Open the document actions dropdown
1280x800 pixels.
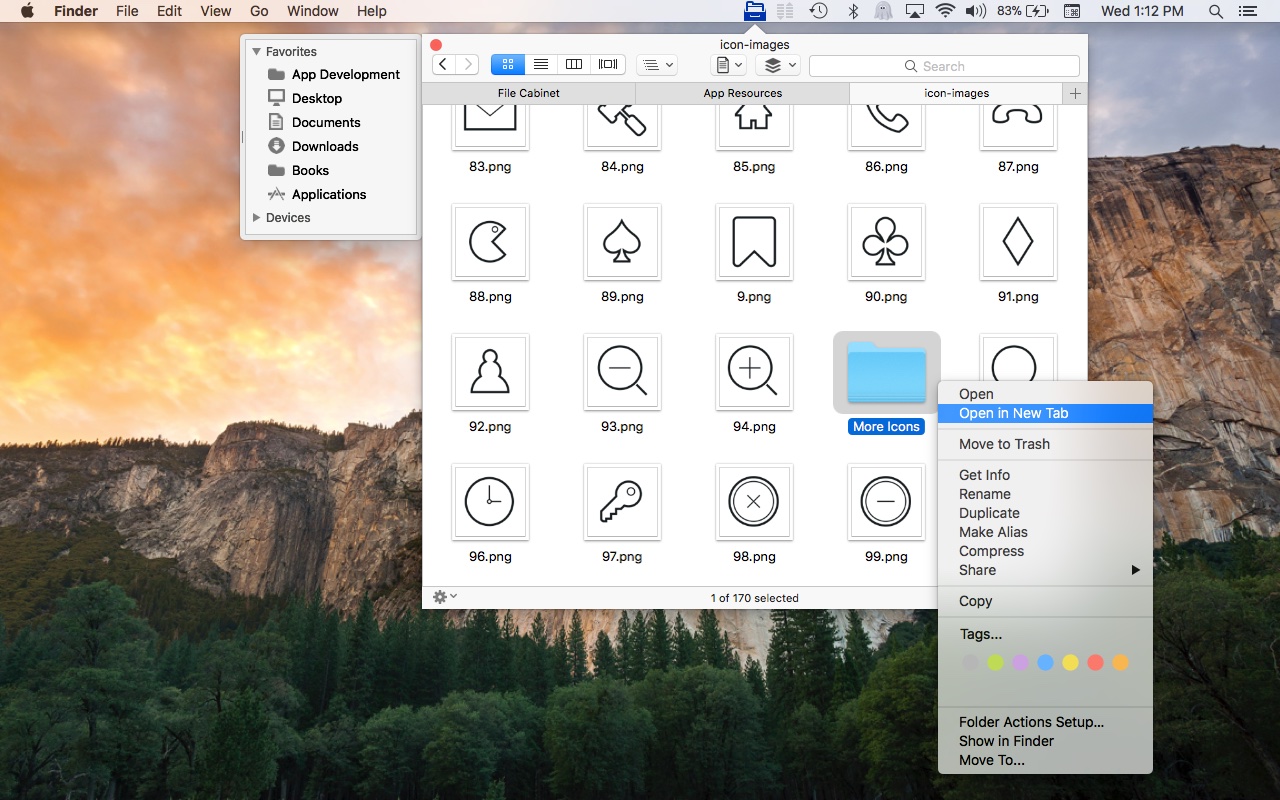(x=728, y=65)
